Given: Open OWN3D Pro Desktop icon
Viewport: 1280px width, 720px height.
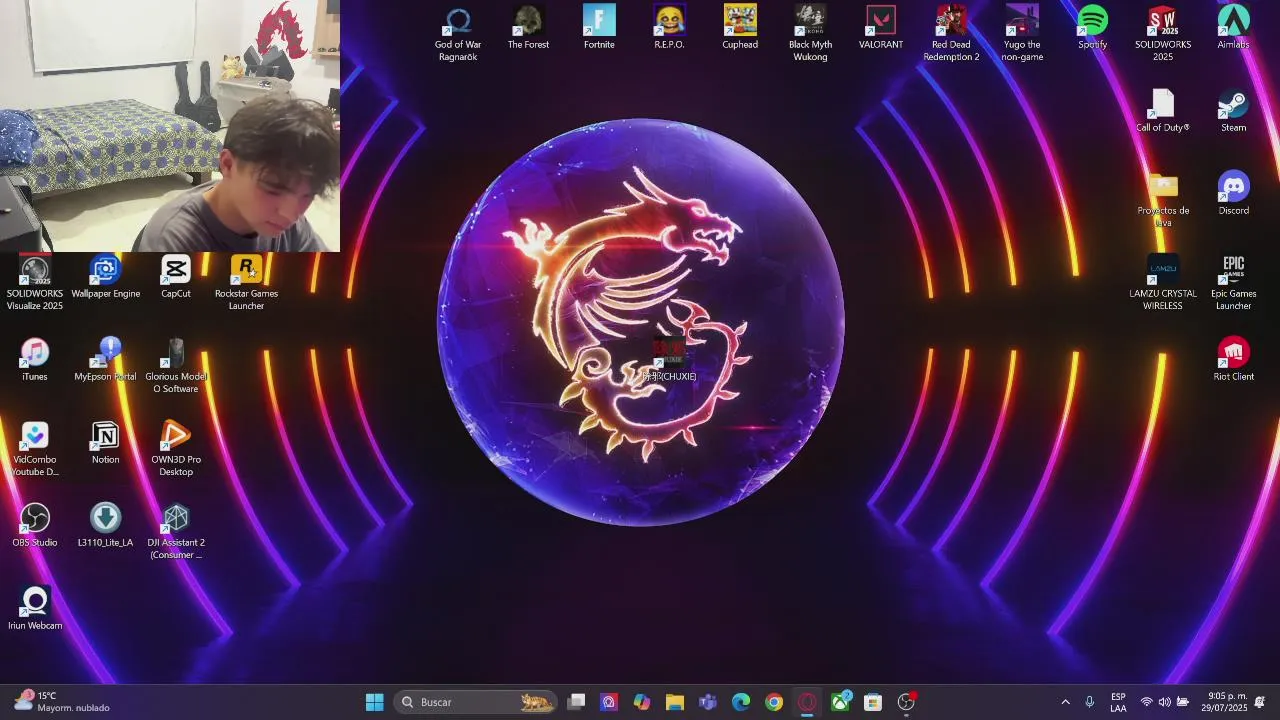Looking at the screenshot, I should pos(176,449).
